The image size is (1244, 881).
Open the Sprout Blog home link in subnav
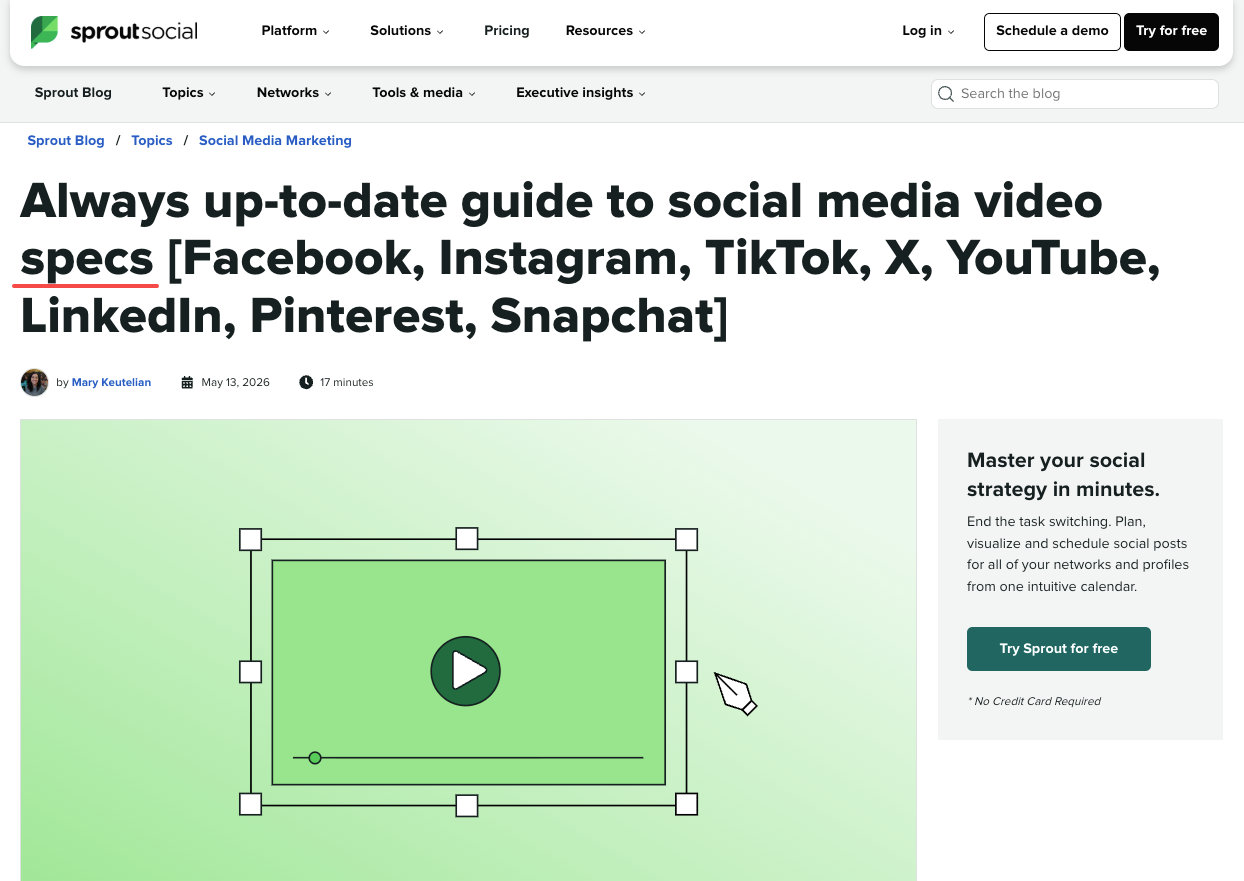click(x=73, y=93)
